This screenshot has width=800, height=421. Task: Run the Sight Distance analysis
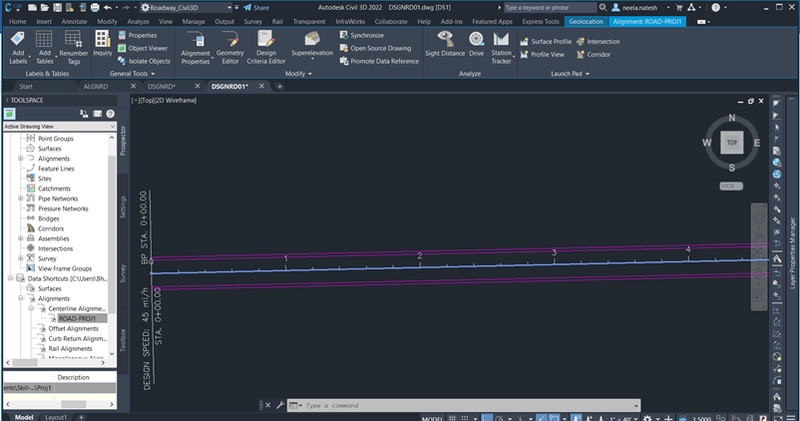[x=445, y=44]
